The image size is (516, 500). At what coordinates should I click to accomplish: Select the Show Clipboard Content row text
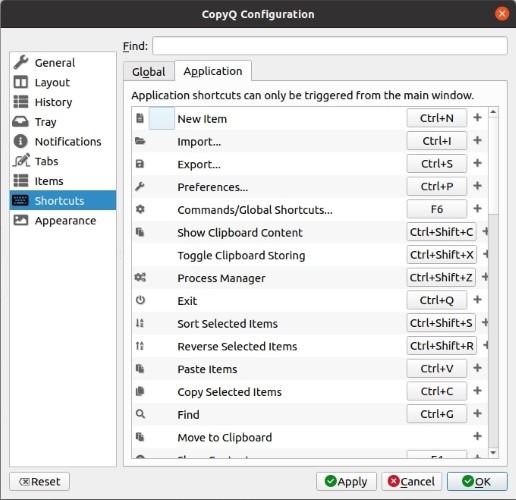(x=240, y=233)
